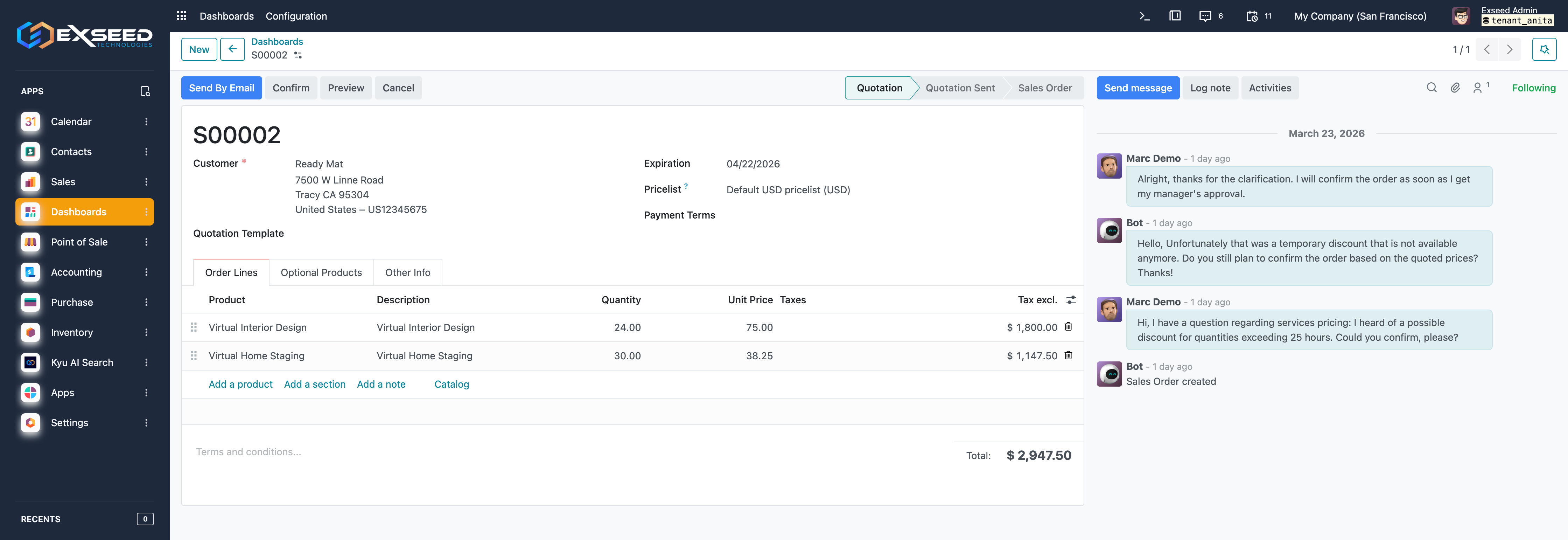Switch to the Optional Products tab

tap(321, 272)
